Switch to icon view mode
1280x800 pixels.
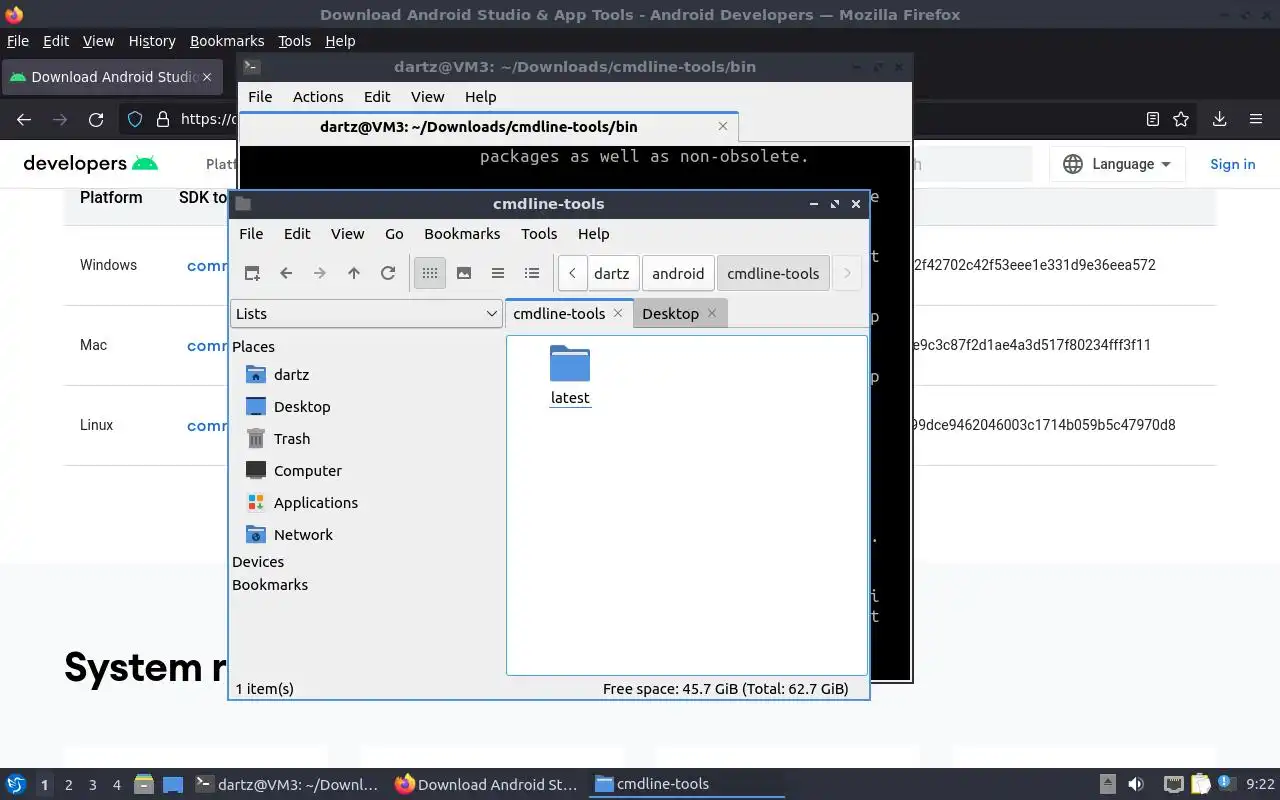[x=430, y=273]
